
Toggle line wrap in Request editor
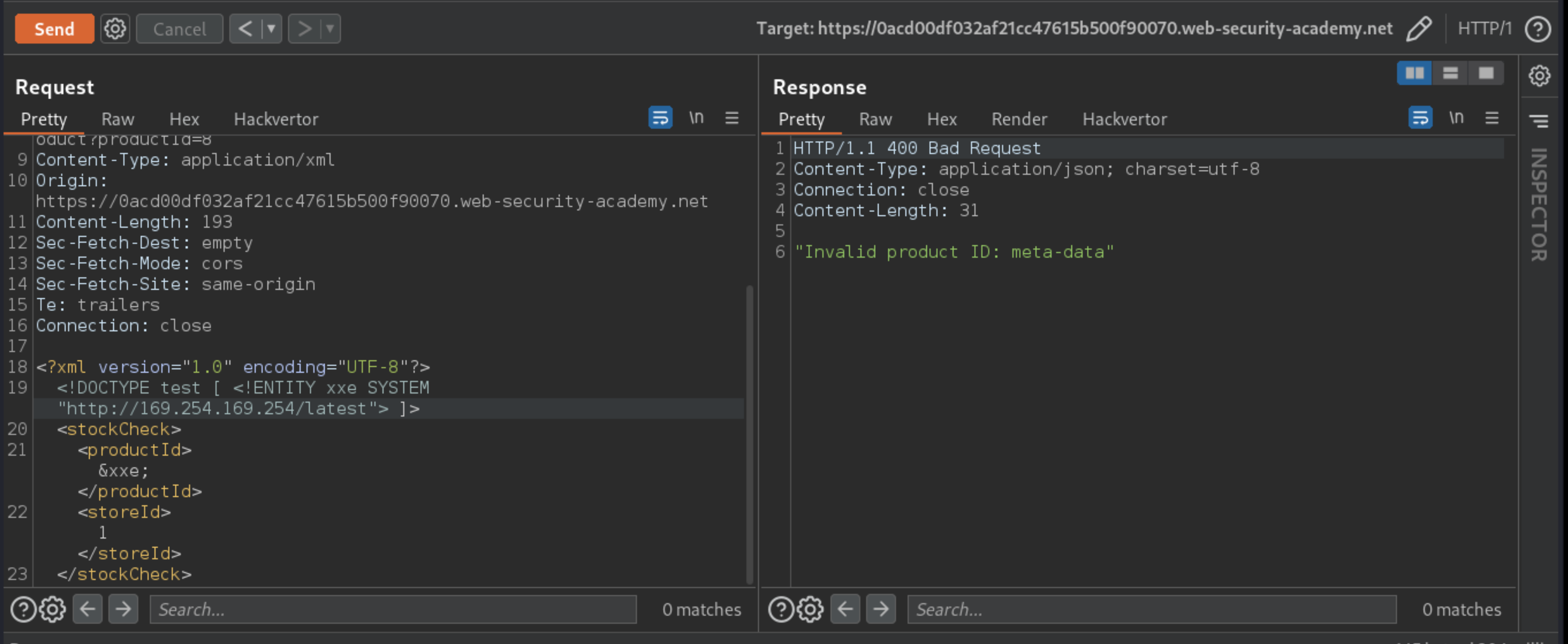click(660, 118)
